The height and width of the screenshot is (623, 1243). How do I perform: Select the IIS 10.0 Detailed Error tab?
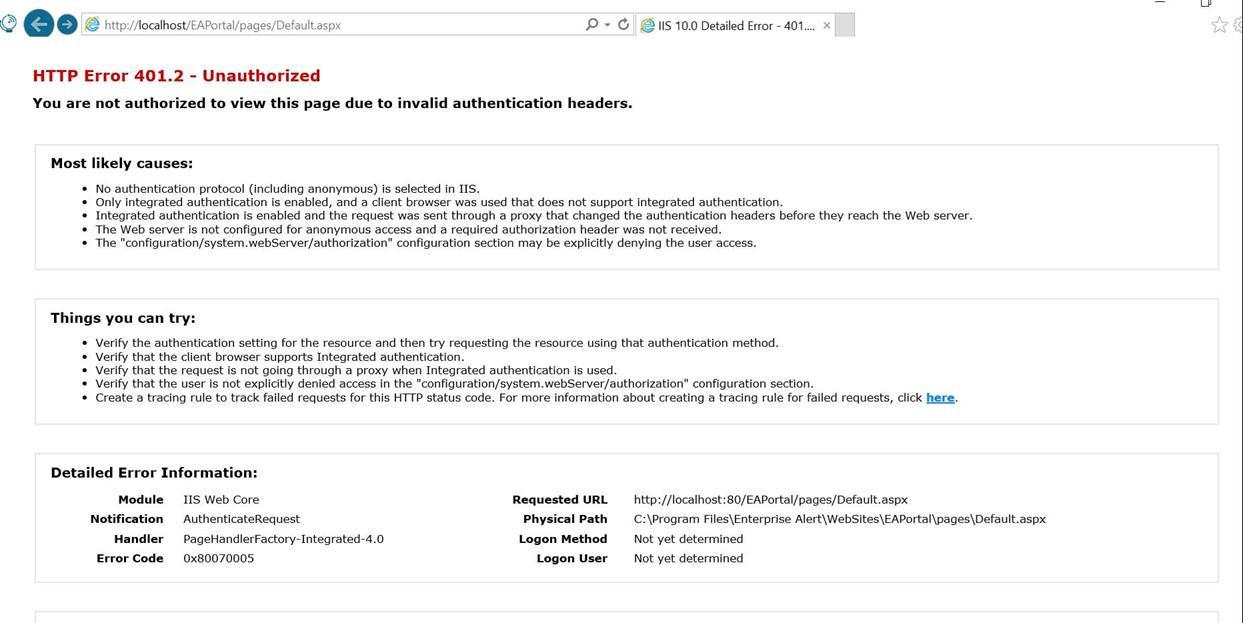coord(735,25)
